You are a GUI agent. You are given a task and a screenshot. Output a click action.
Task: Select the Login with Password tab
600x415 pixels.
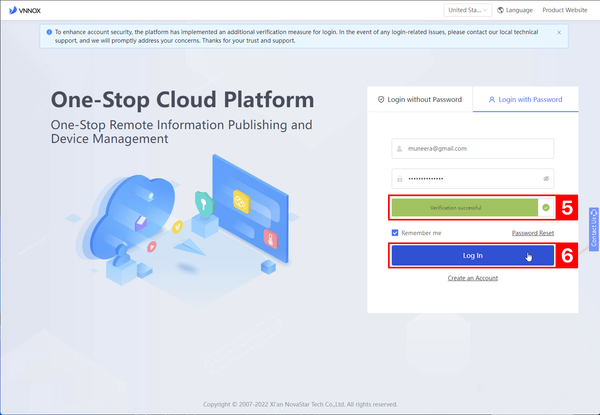(525, 100)
